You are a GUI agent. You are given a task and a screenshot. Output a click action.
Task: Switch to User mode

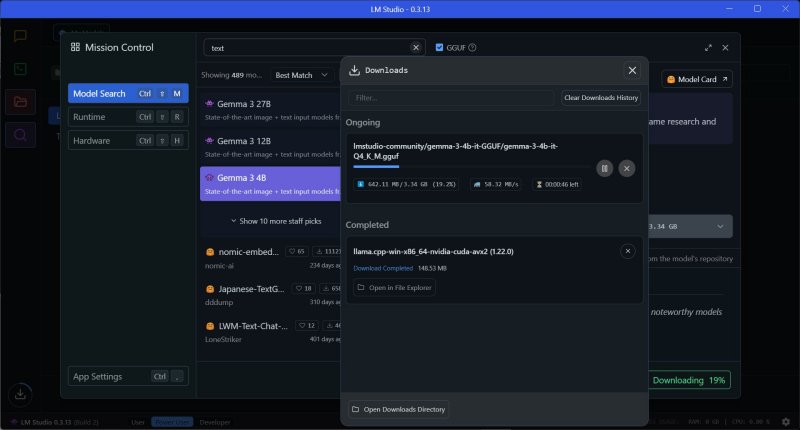pos(138,423)
